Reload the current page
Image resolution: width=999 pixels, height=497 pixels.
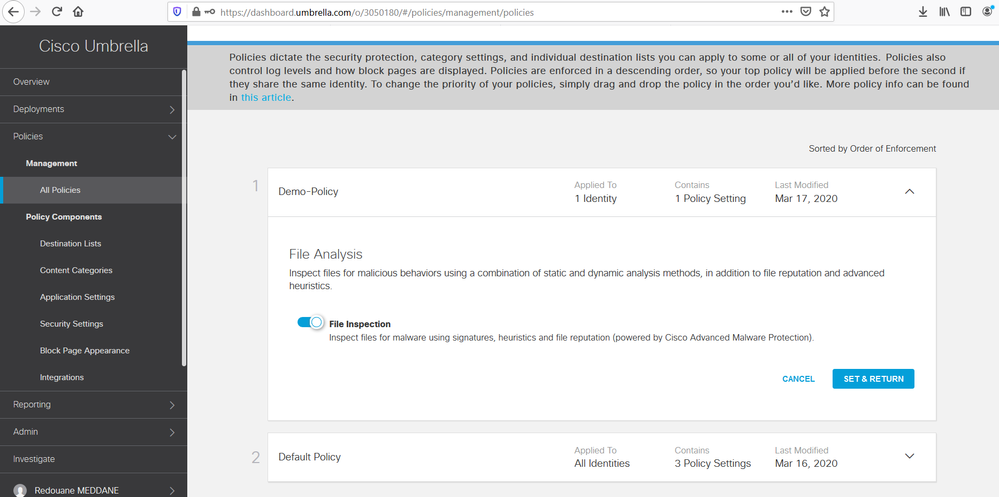[x=56, y=11]
